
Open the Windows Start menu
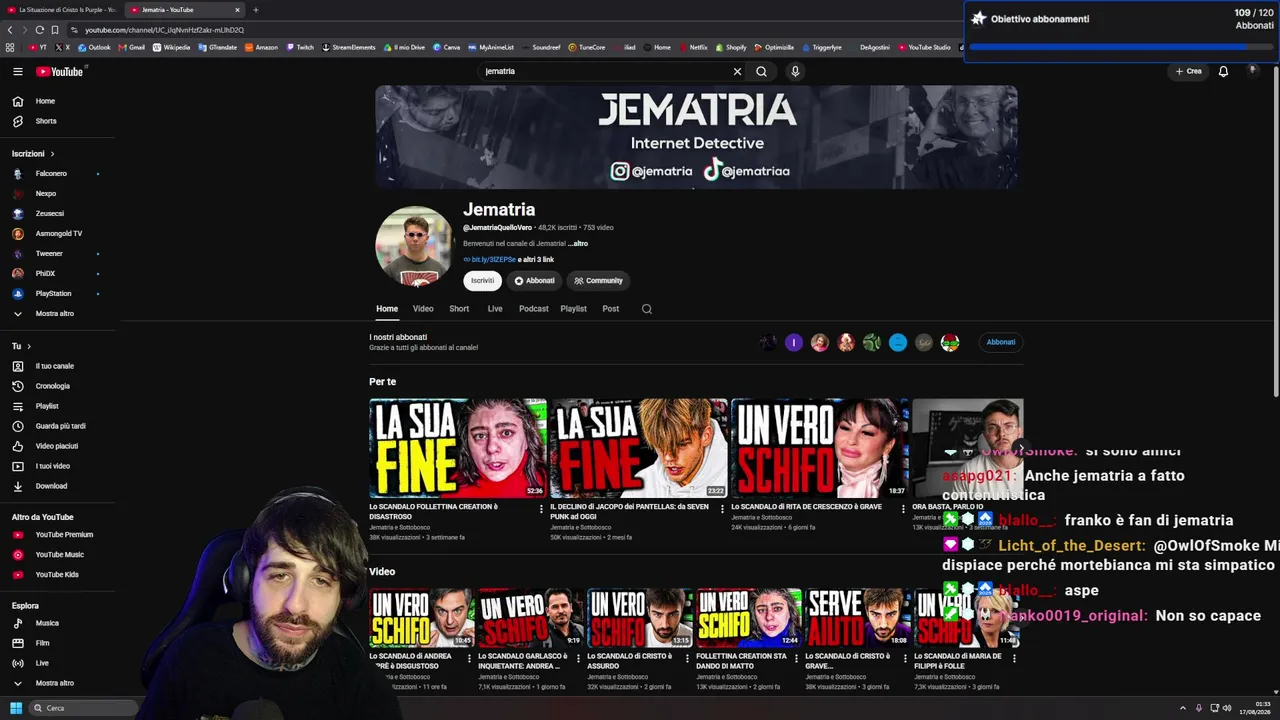(x=16, y=708)
